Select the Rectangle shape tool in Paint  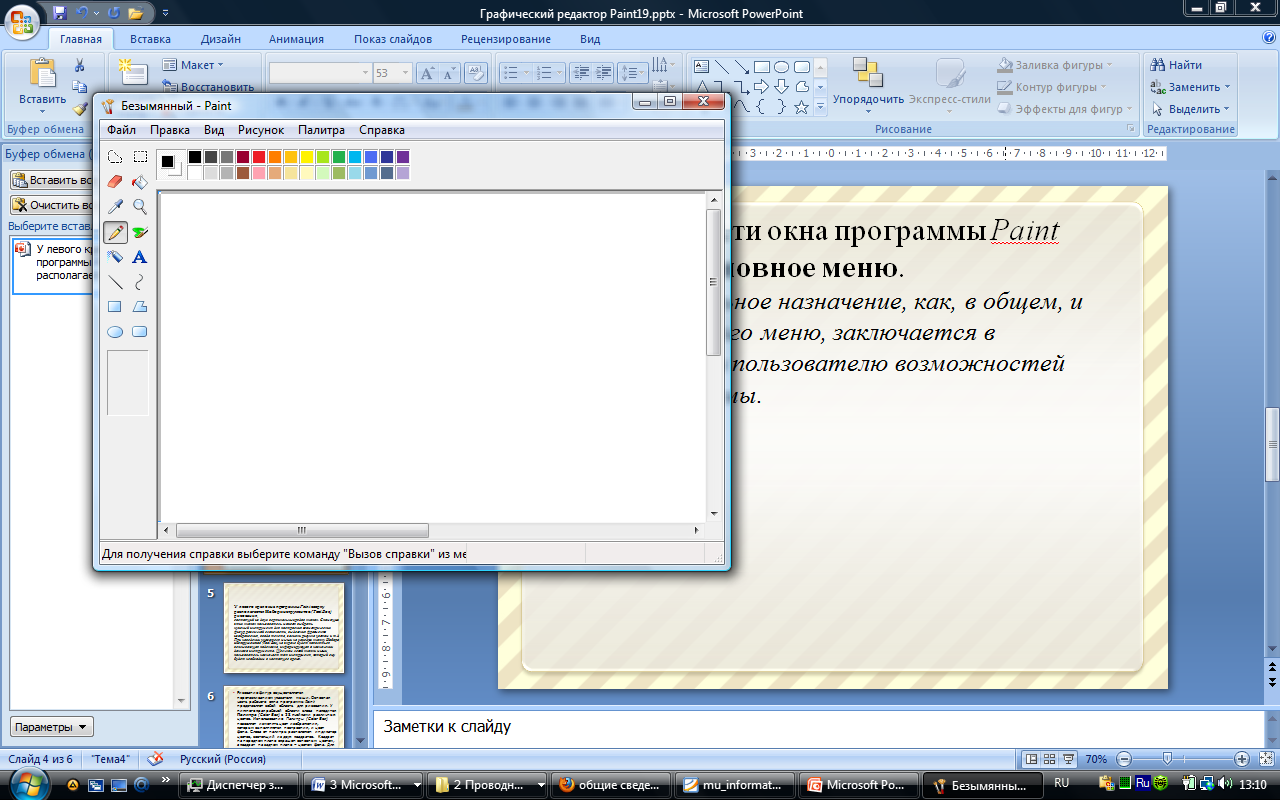point(115,307)
